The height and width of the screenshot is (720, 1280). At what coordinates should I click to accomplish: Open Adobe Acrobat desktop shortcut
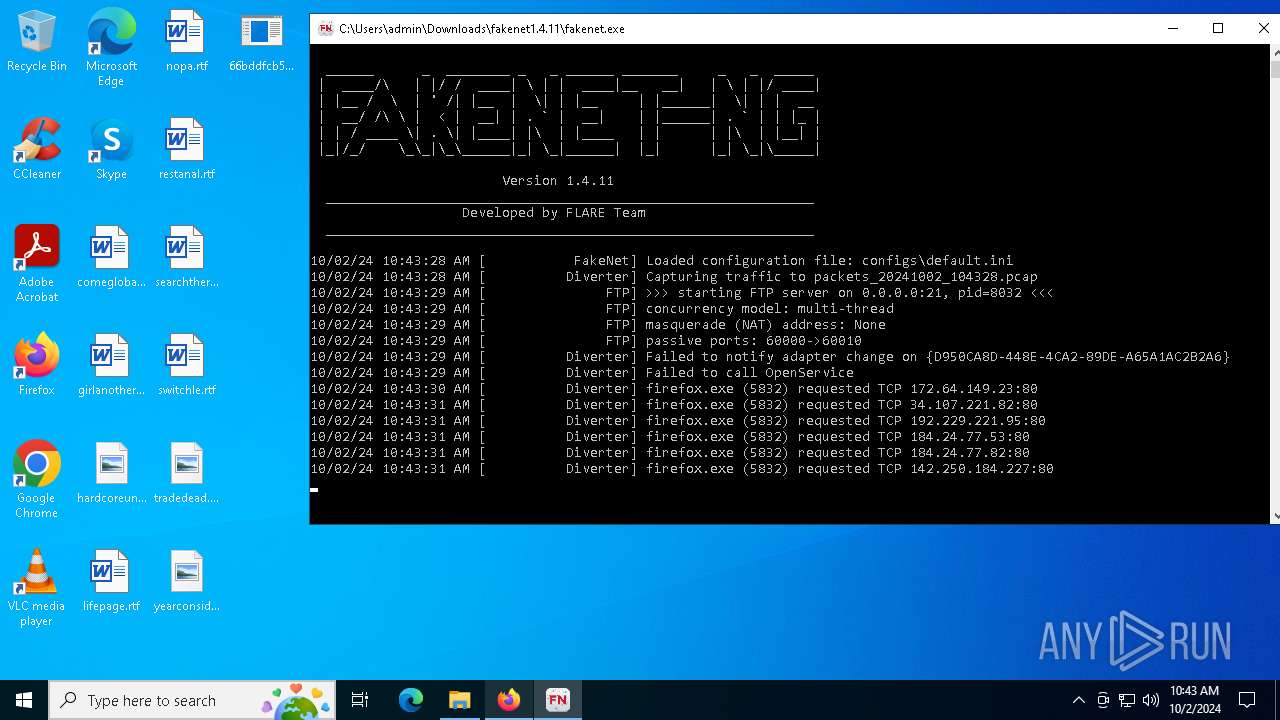pyautogui.click(x=37, y=264)
